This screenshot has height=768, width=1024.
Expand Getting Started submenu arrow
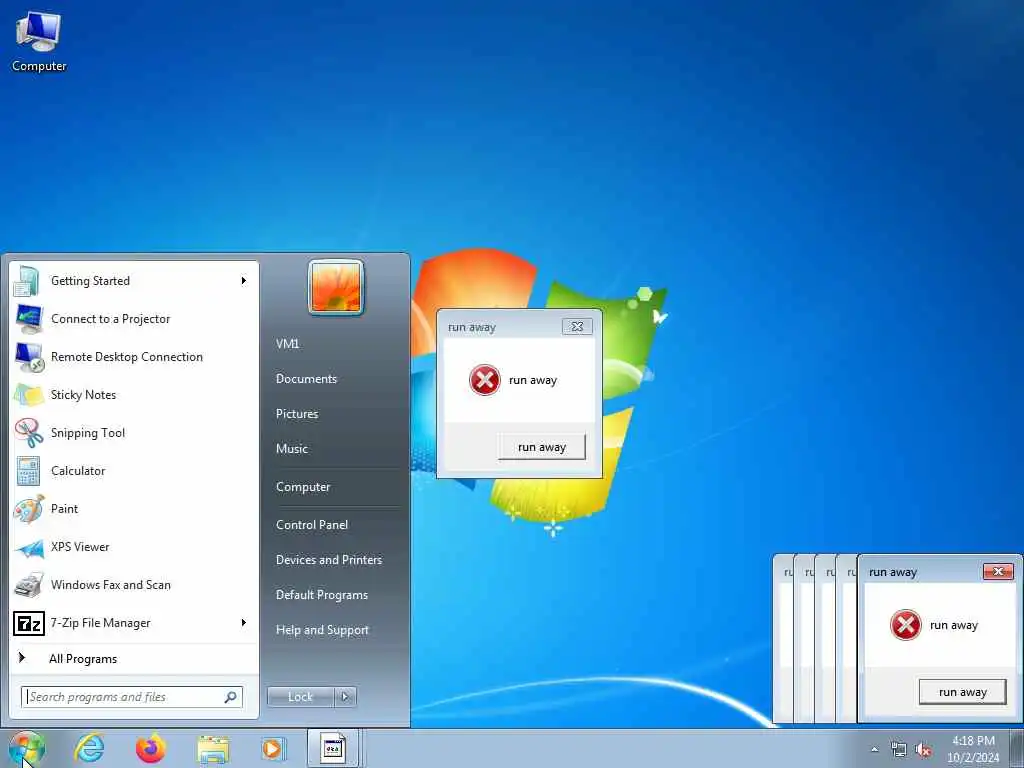click(244, 281)
